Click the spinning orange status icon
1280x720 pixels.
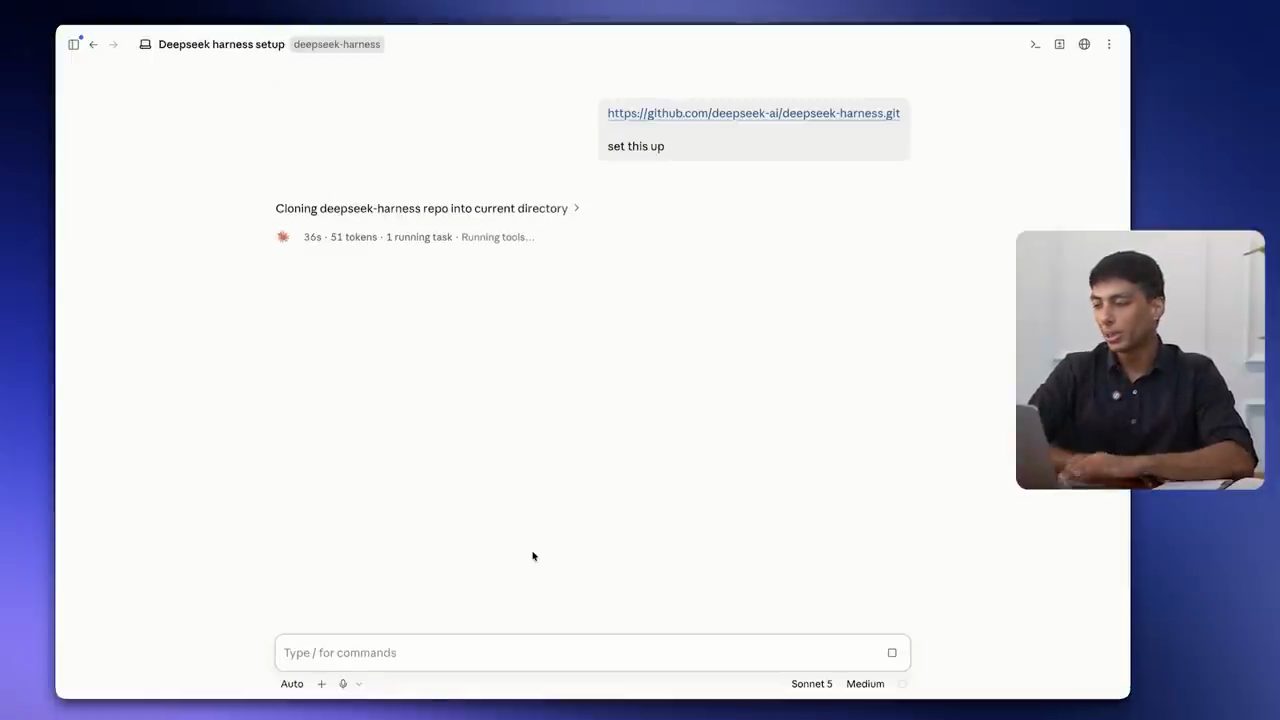[283, 237]
